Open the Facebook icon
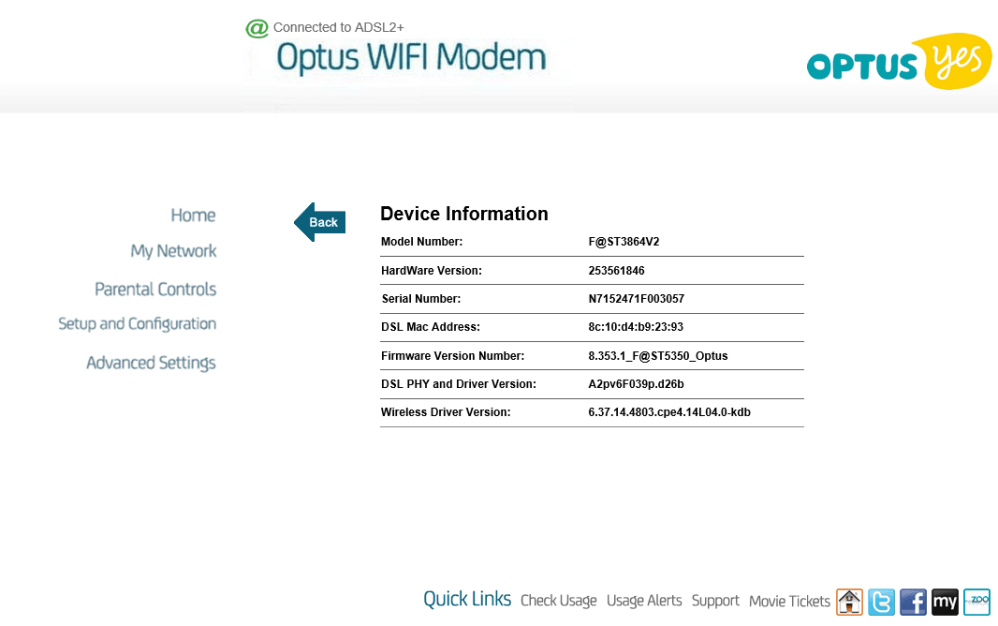This screenshot has height=626, width=998. click(x=913, y=602)
